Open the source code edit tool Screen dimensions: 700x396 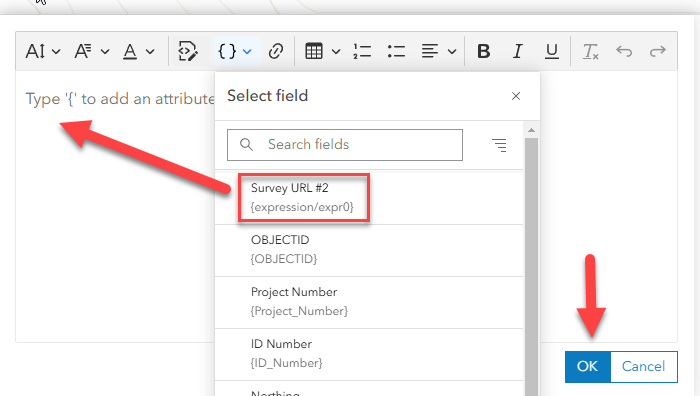188,51
